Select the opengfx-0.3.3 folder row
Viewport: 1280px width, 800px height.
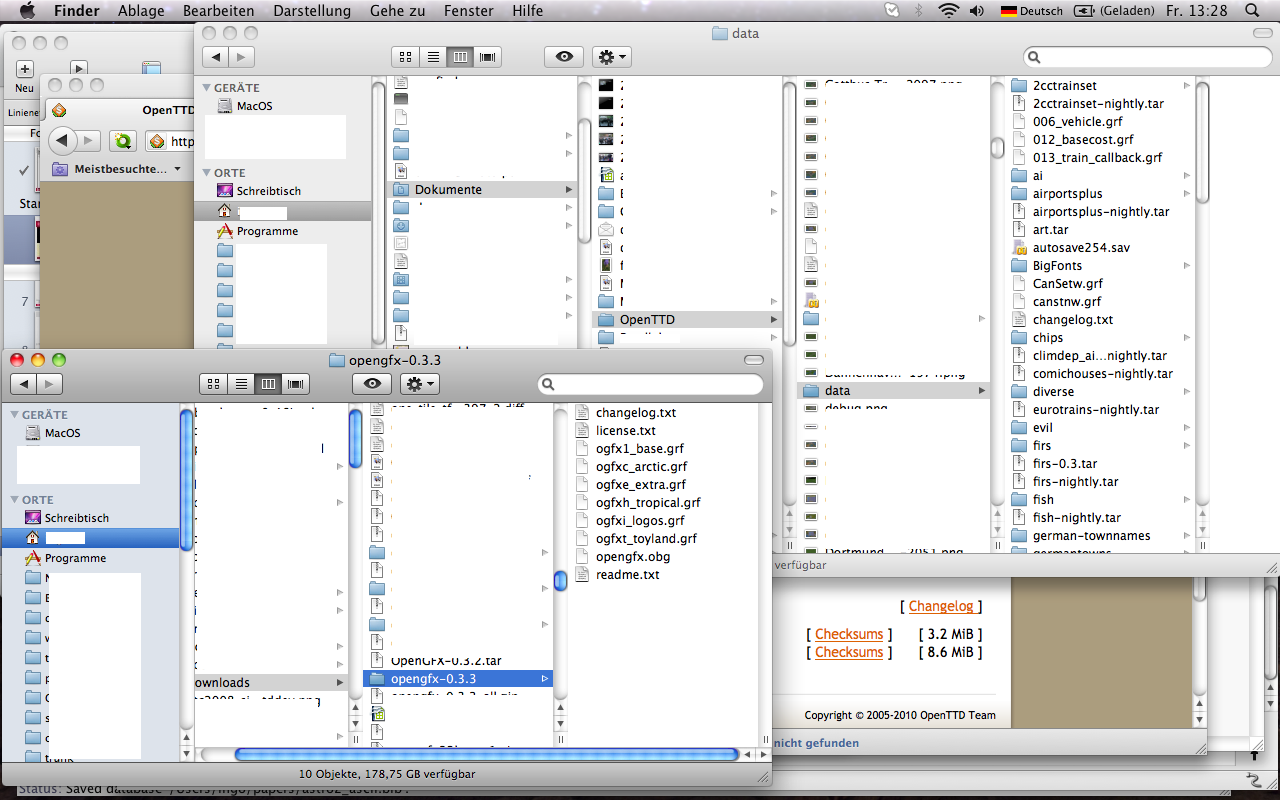[458, 679]
